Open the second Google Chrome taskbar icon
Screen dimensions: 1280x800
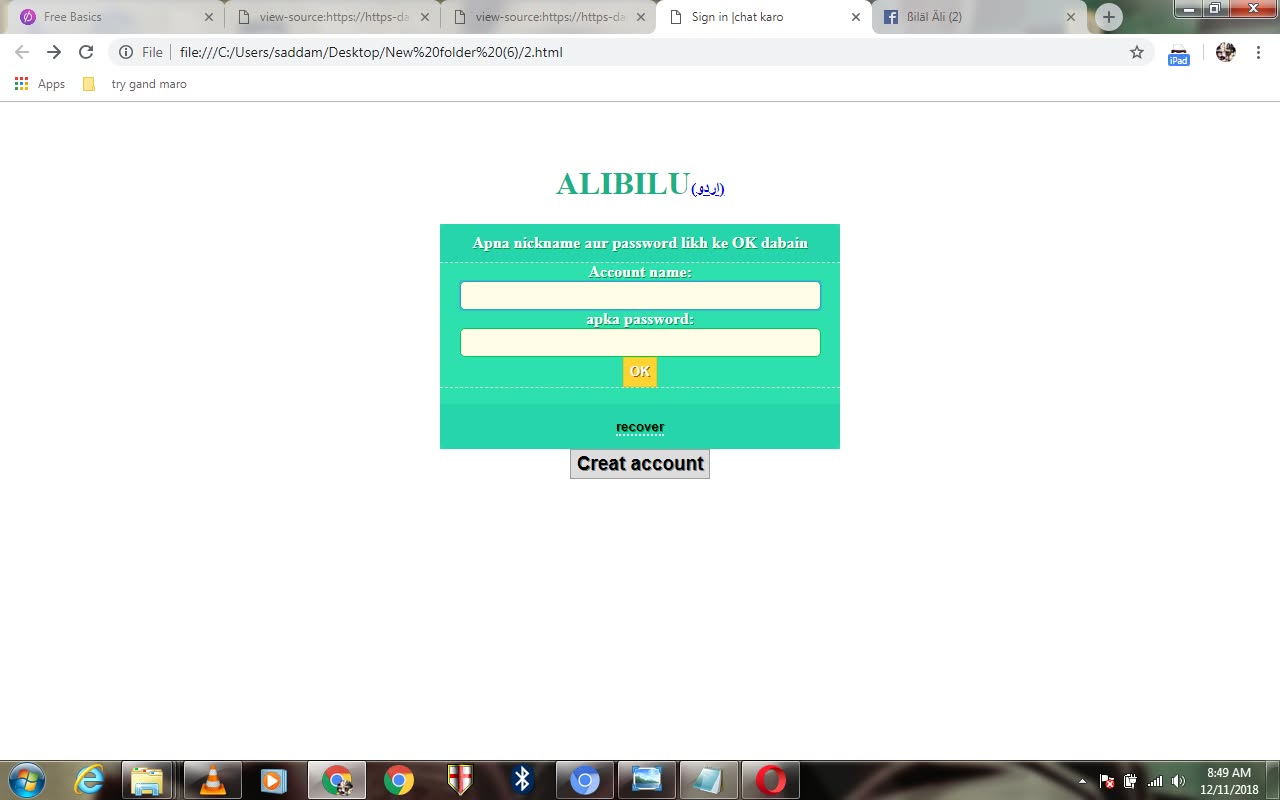398,780
